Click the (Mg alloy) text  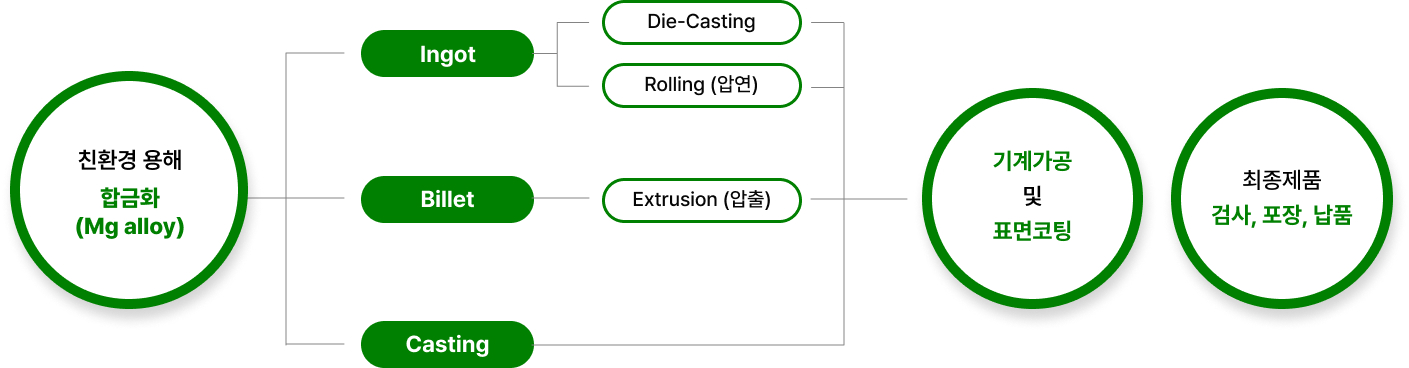(x=130, y=228)
